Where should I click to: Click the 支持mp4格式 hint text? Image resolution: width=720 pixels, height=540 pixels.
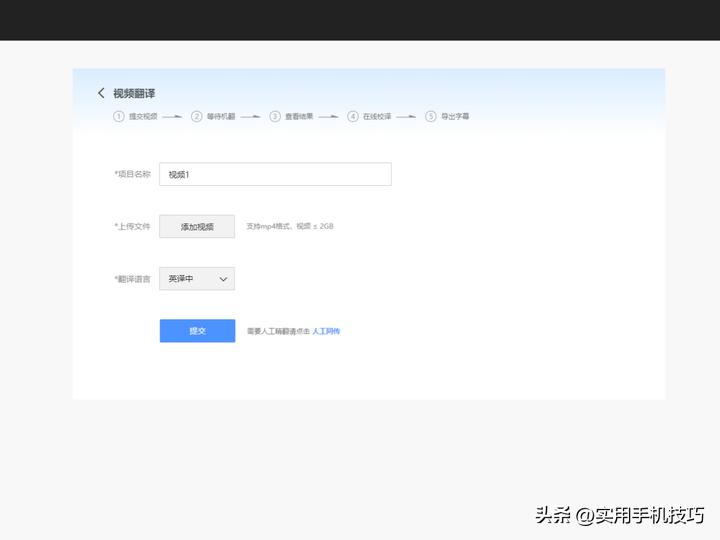pyautogui.click(x=290, y=227)
